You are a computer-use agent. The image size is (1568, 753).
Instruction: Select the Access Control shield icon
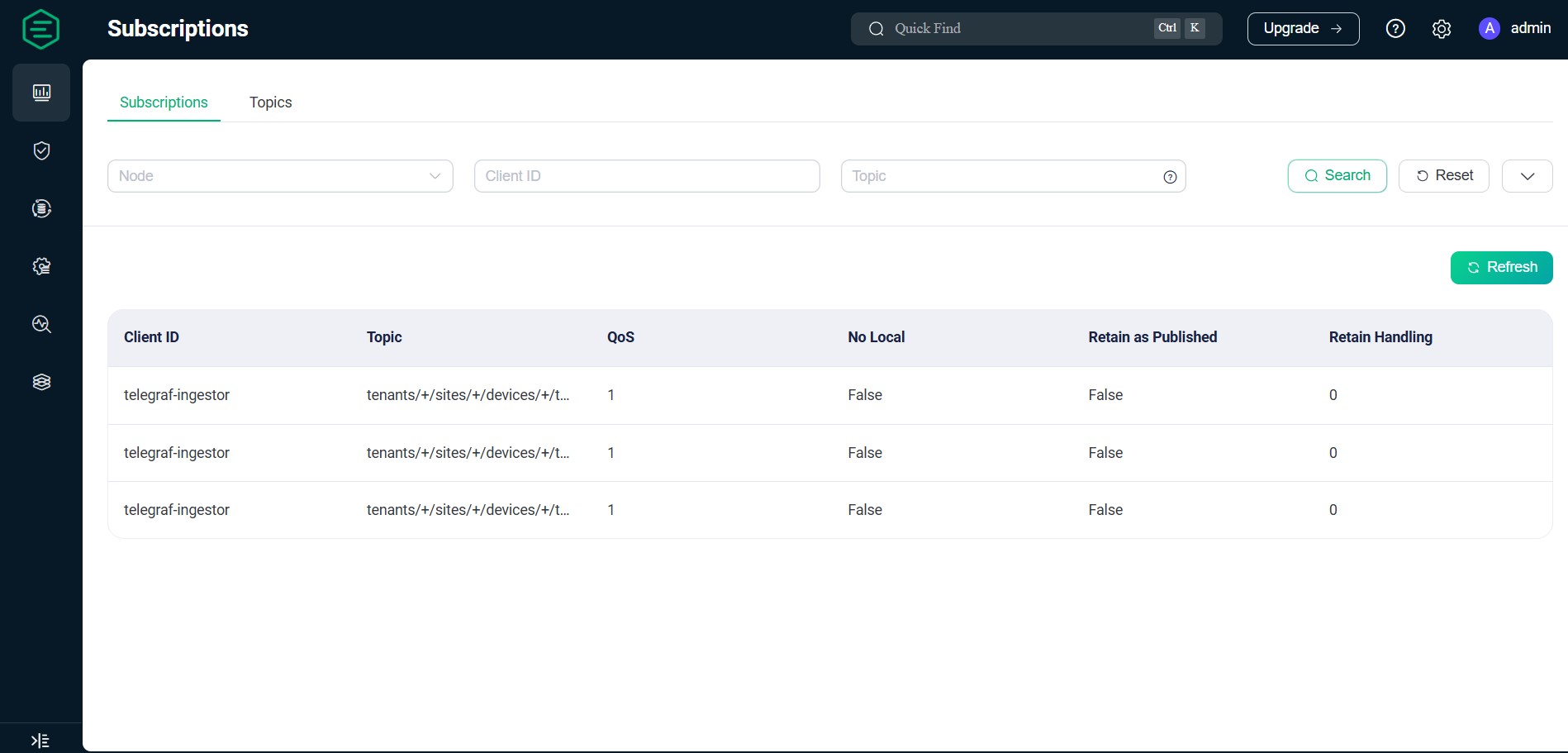40,150
